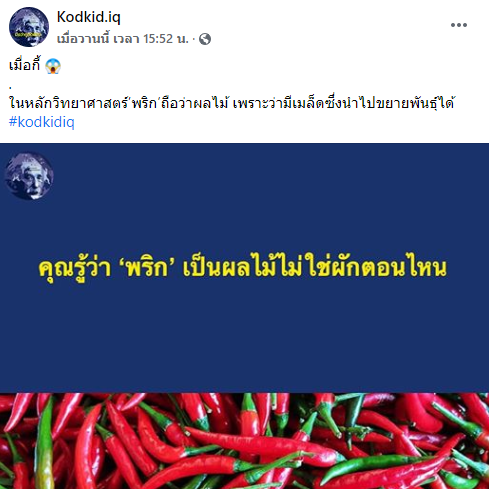
Task: Follow the #kodkidiq hashtag
Action: click(42, 122)
